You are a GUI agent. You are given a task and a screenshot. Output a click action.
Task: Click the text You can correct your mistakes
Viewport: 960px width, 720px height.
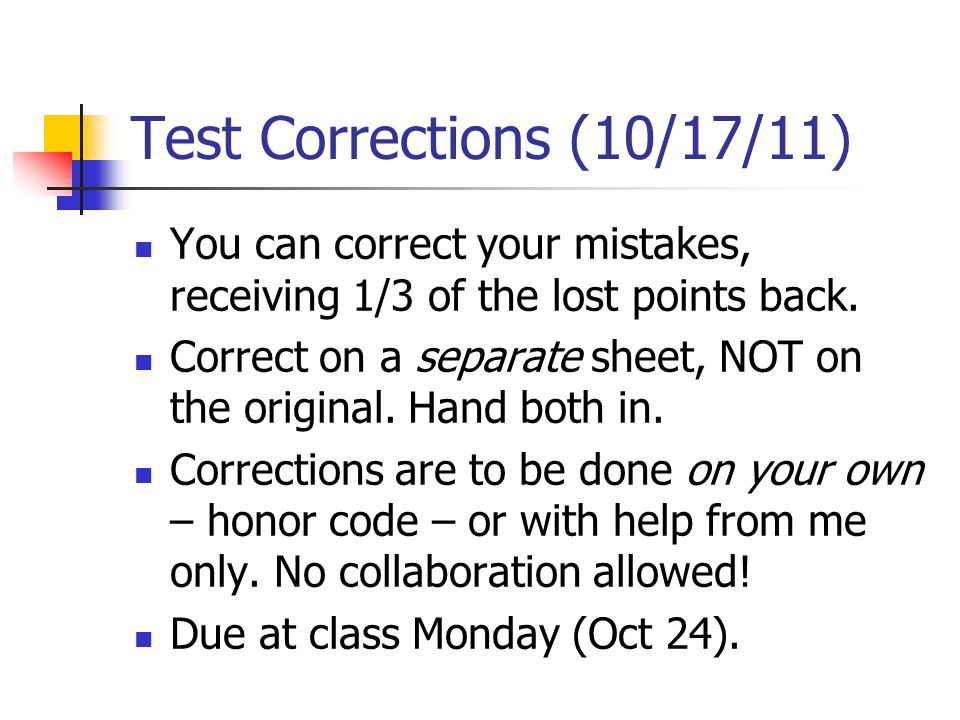coord(460,246)
